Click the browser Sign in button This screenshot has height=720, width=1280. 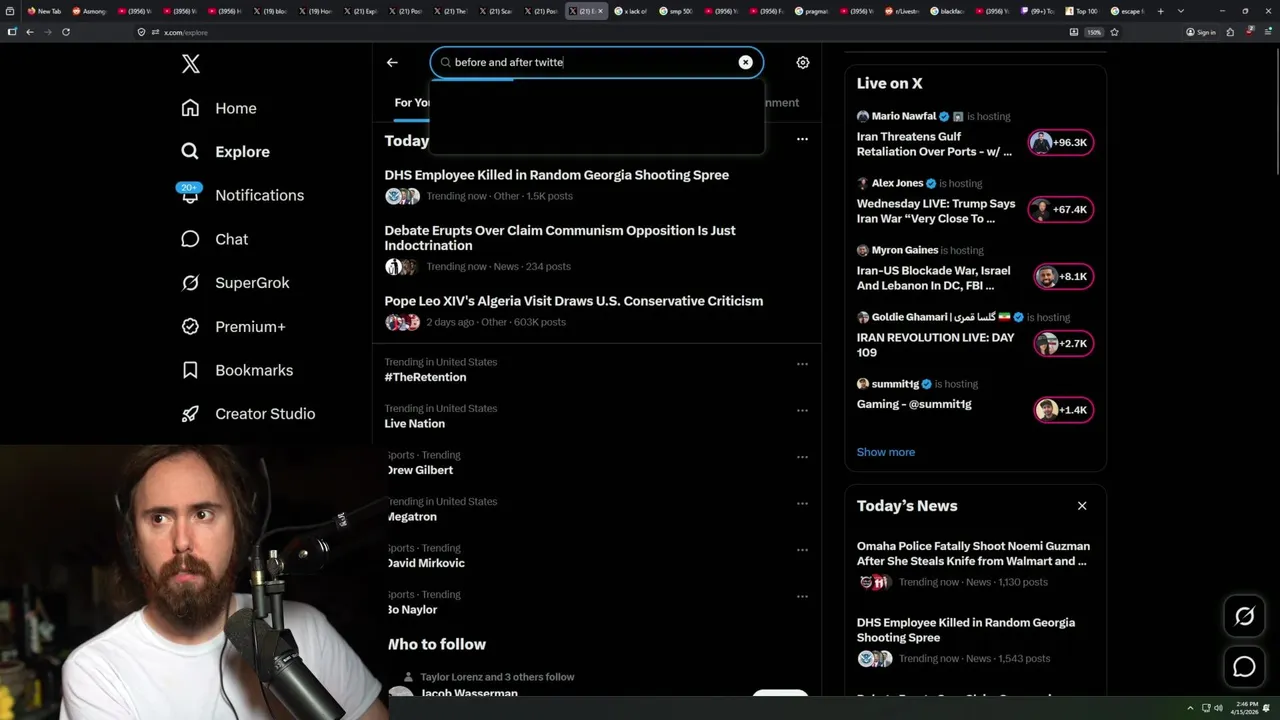pos(1200,32)
